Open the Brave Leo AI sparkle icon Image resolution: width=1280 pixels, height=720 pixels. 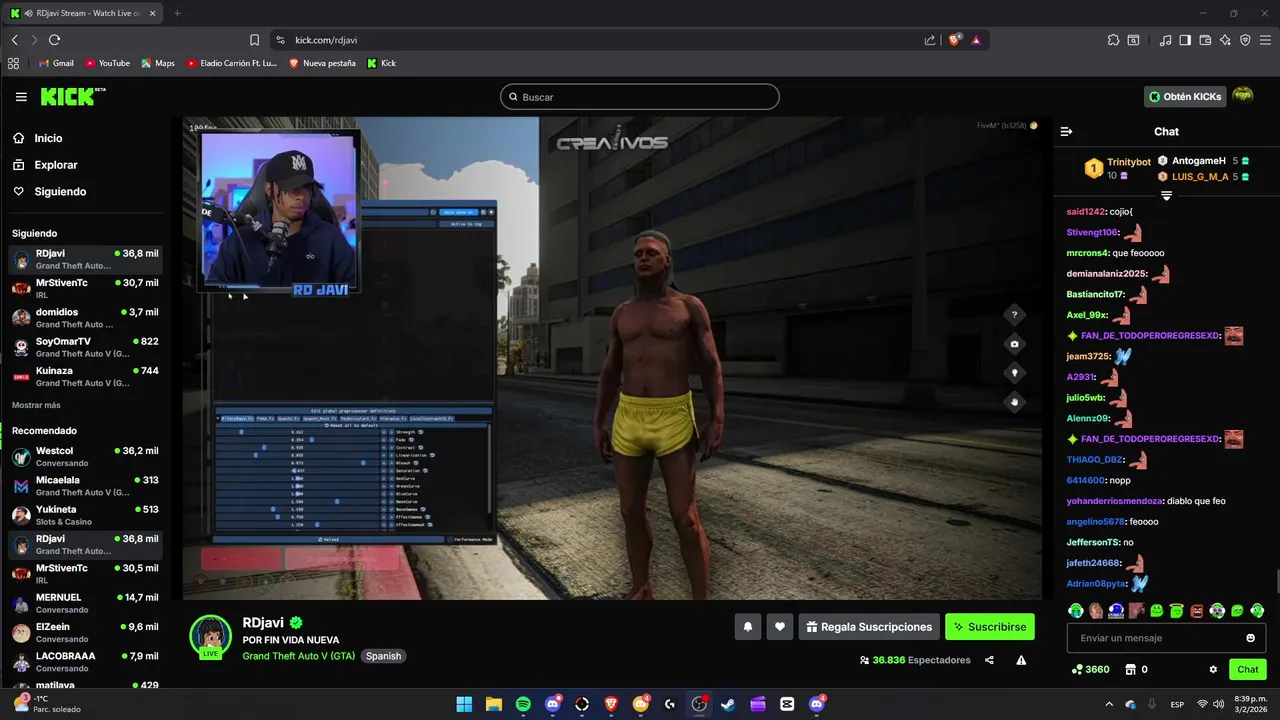click(1225, 40)
